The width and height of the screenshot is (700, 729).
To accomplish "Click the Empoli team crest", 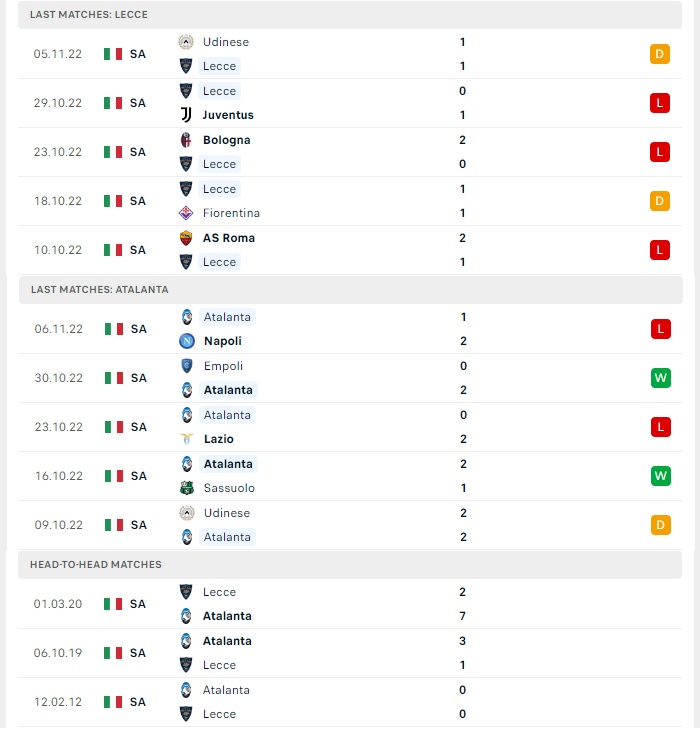I will (x=187, y=366).
